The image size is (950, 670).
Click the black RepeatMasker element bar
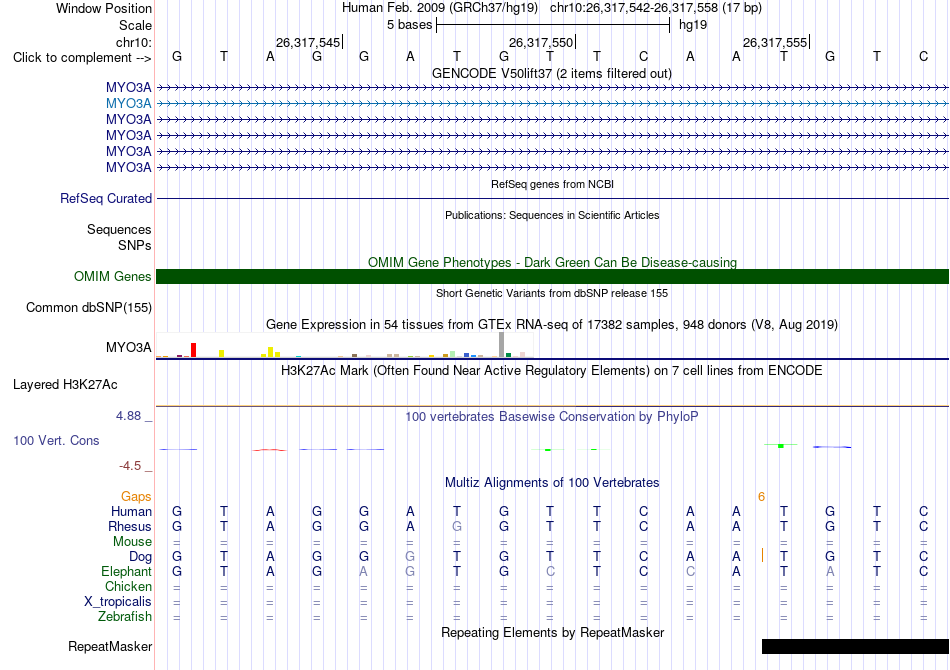tap(855, 646)
